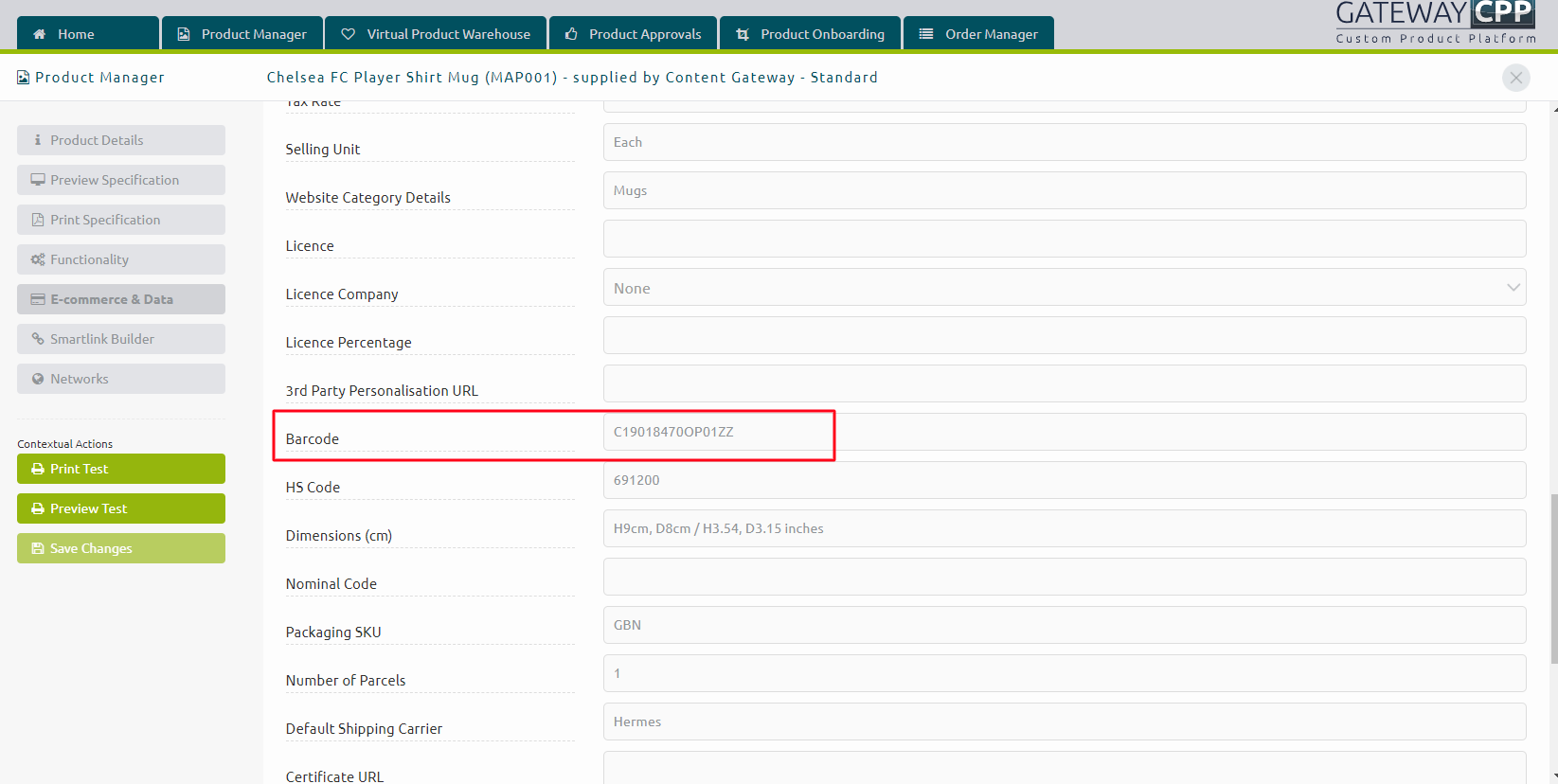Click the printer icon on Preview Test
Viewport: 1558px width, 784px height.
(x=38, y=508)
